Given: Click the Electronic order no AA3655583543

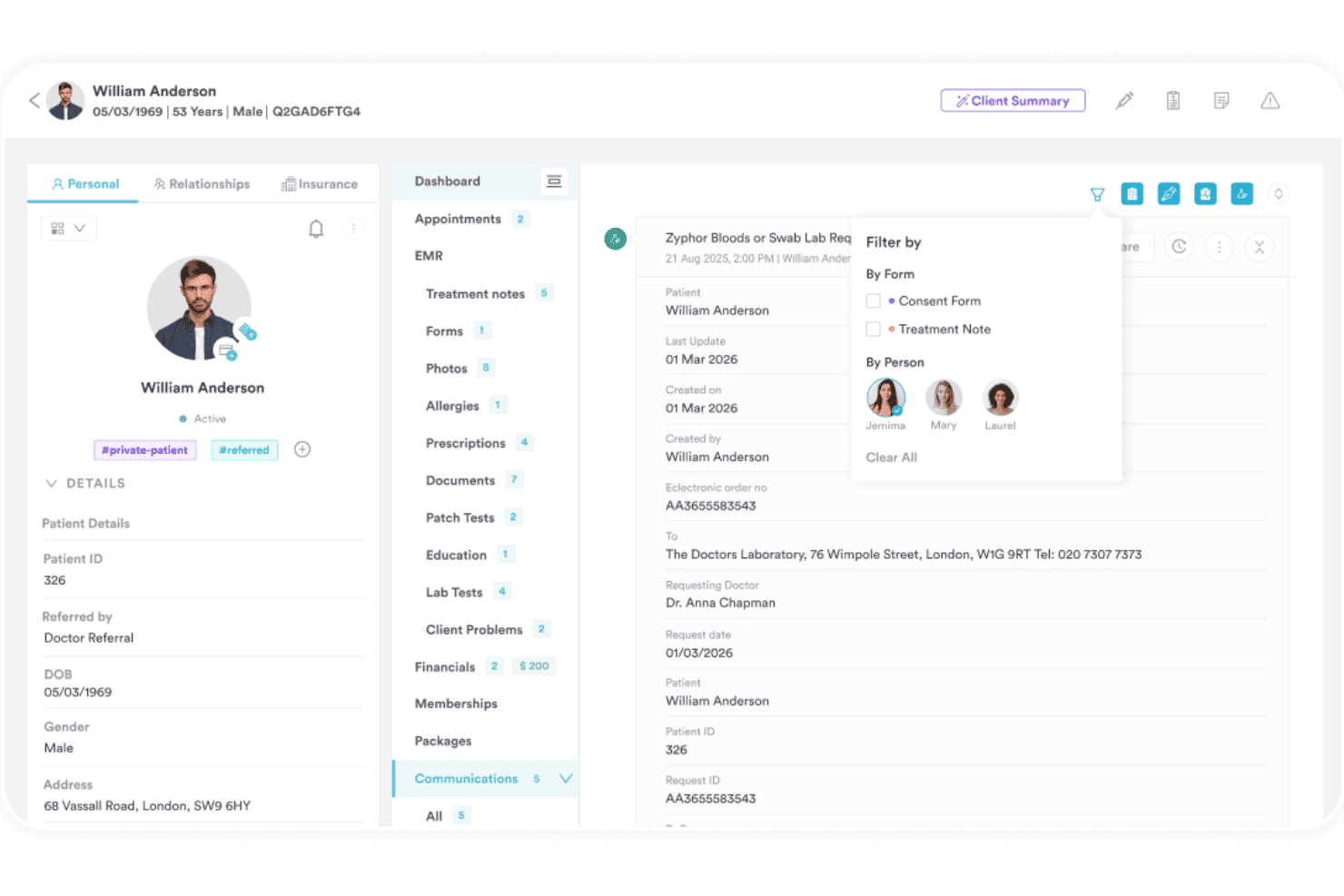Looking at the screenshot, I should click(710, 506).
